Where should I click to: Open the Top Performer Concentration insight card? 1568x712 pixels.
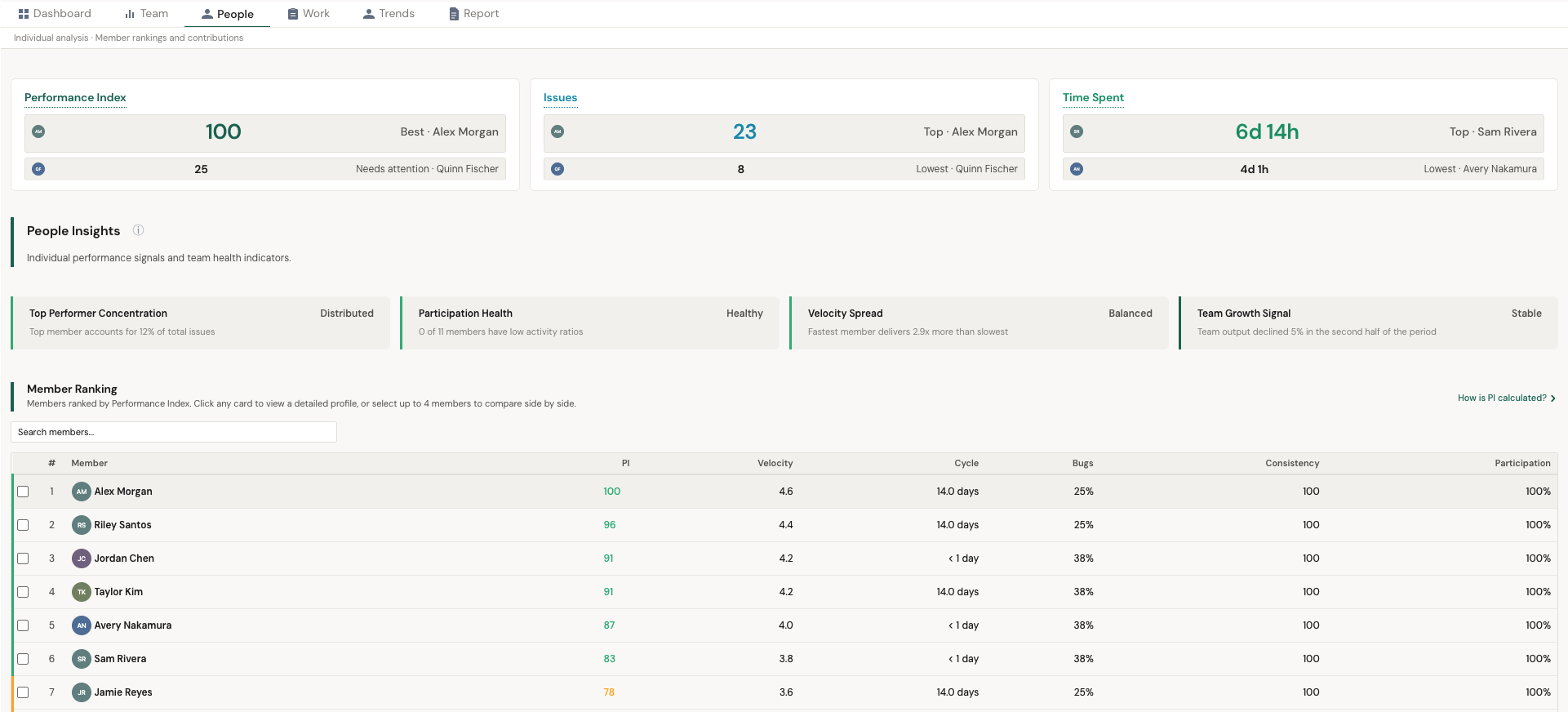coord(201,323)
